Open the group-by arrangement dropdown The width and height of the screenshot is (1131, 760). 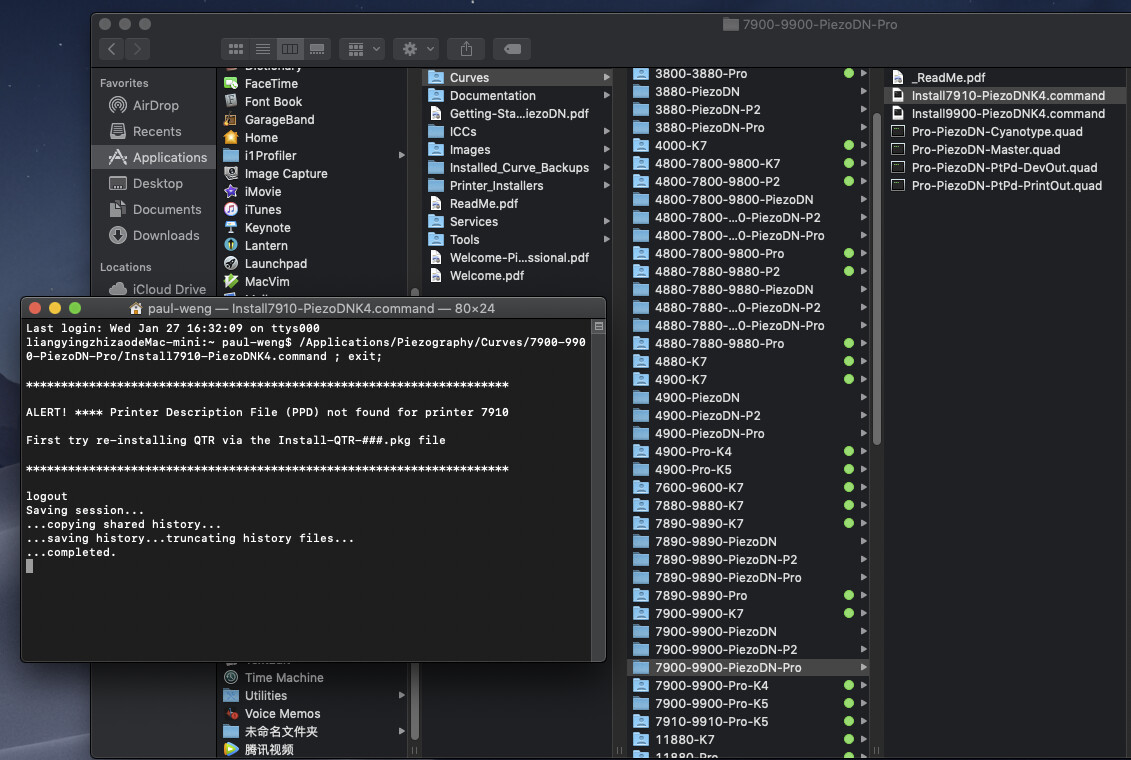(361, 48)
